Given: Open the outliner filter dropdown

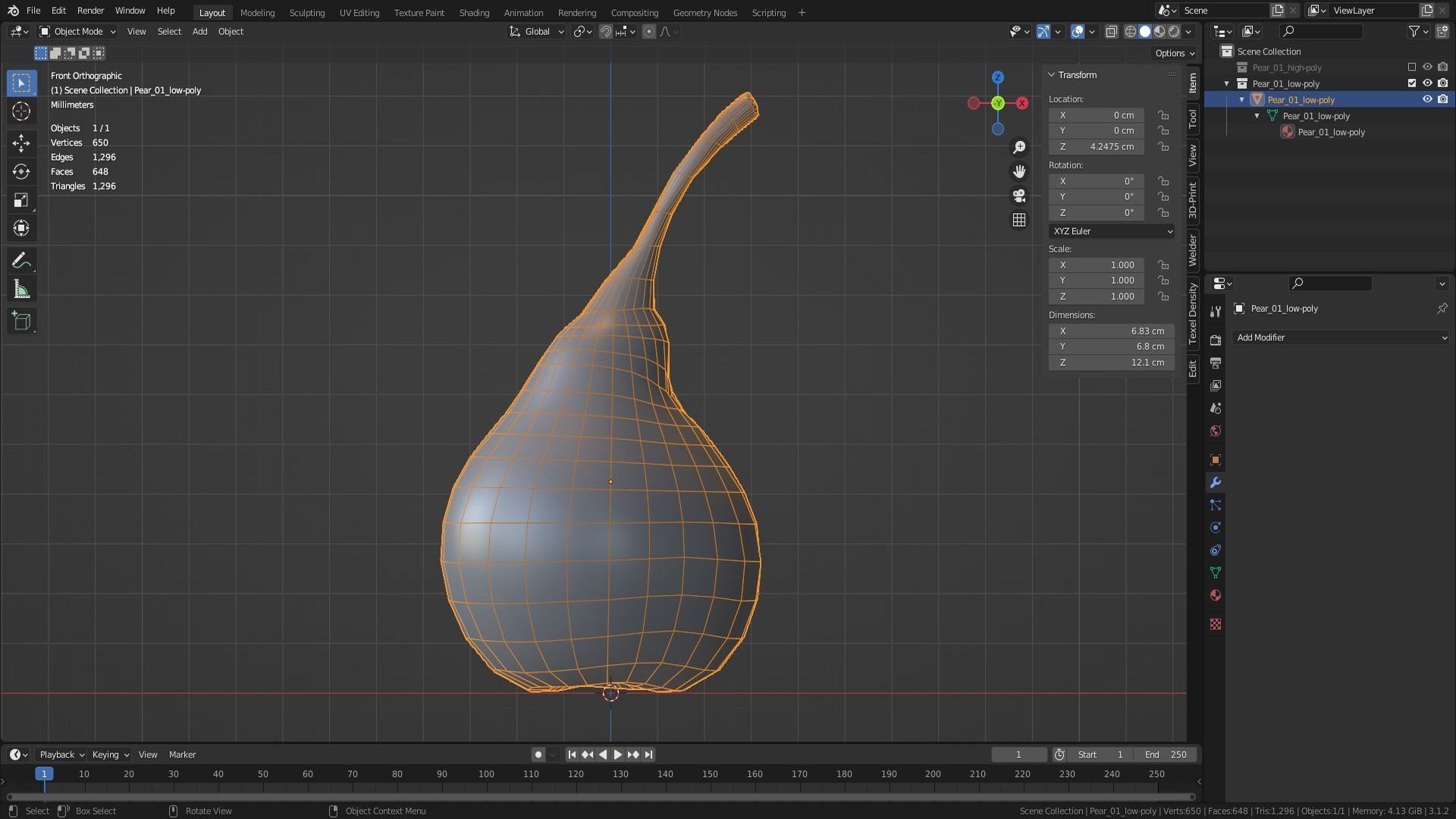Looking at the screenshot, I should (x=1418, y=32).
